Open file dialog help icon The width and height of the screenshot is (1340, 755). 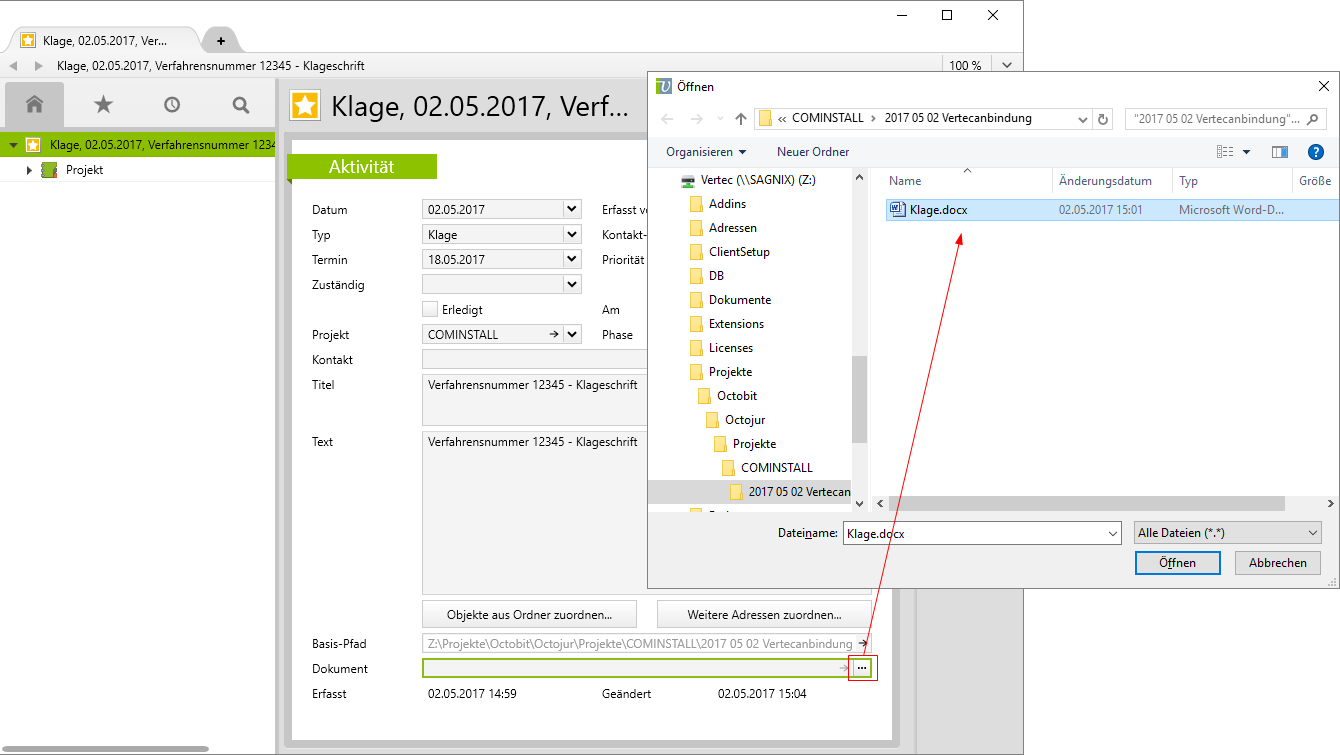tap(1316, 152)
